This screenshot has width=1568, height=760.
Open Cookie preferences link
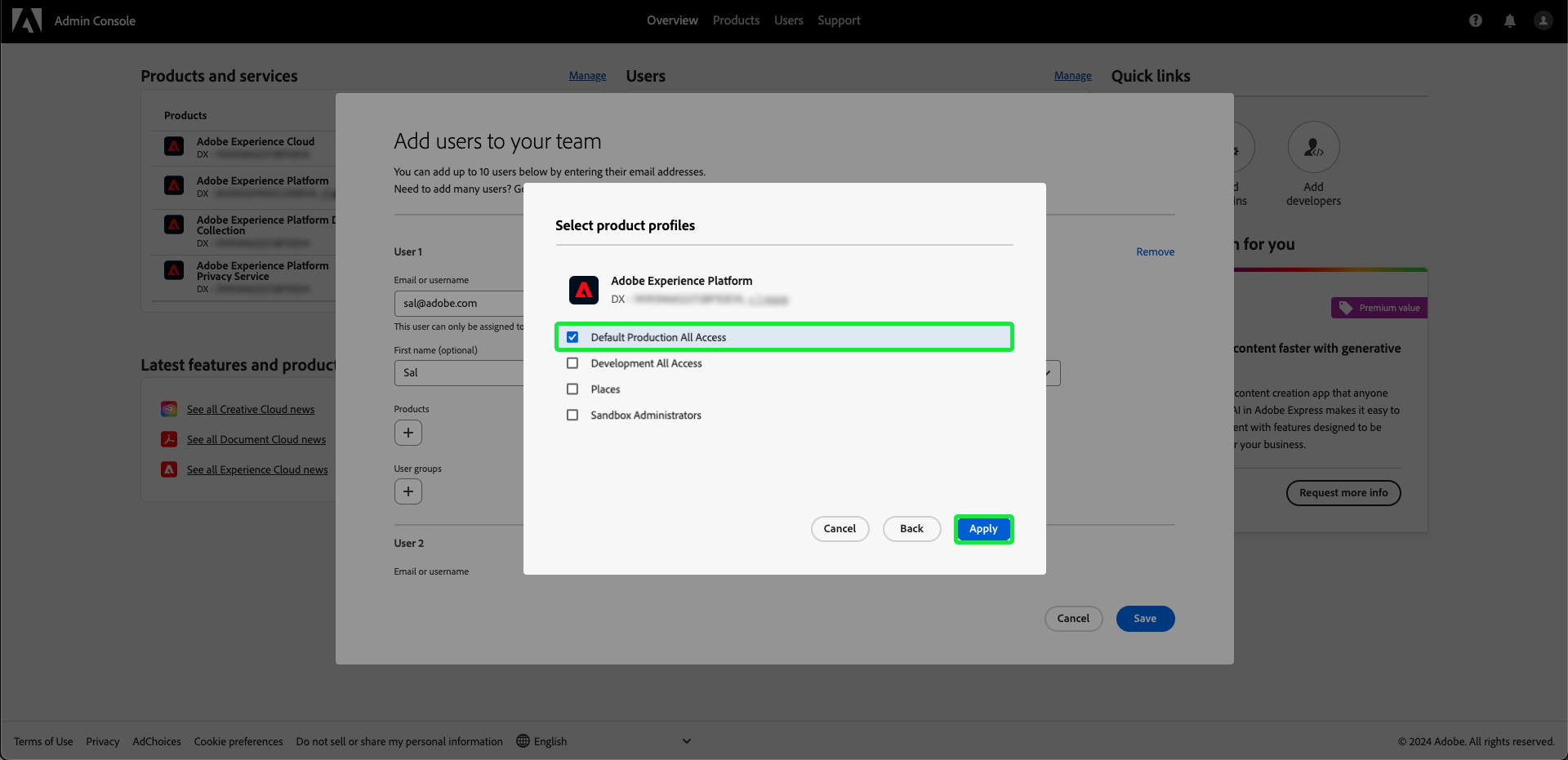click(238, 741)
